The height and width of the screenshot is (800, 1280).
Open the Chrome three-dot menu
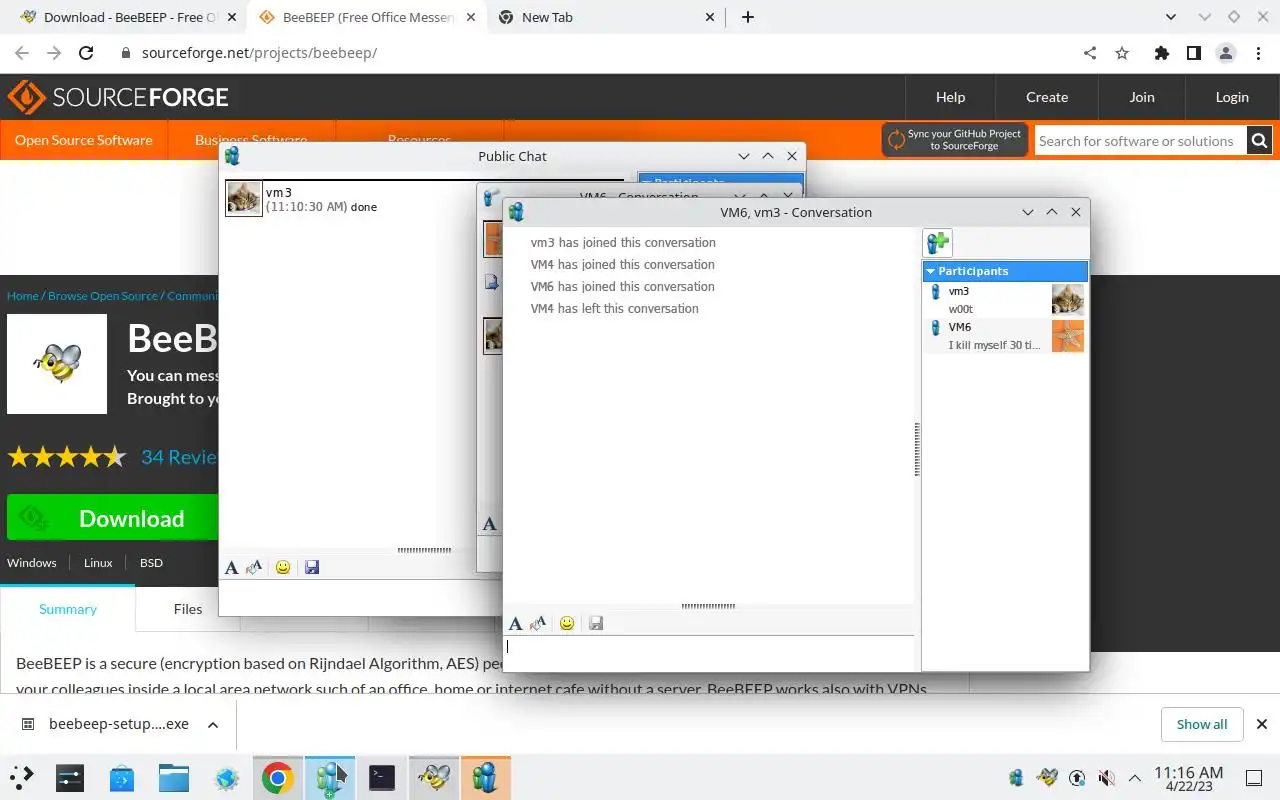1257,53
